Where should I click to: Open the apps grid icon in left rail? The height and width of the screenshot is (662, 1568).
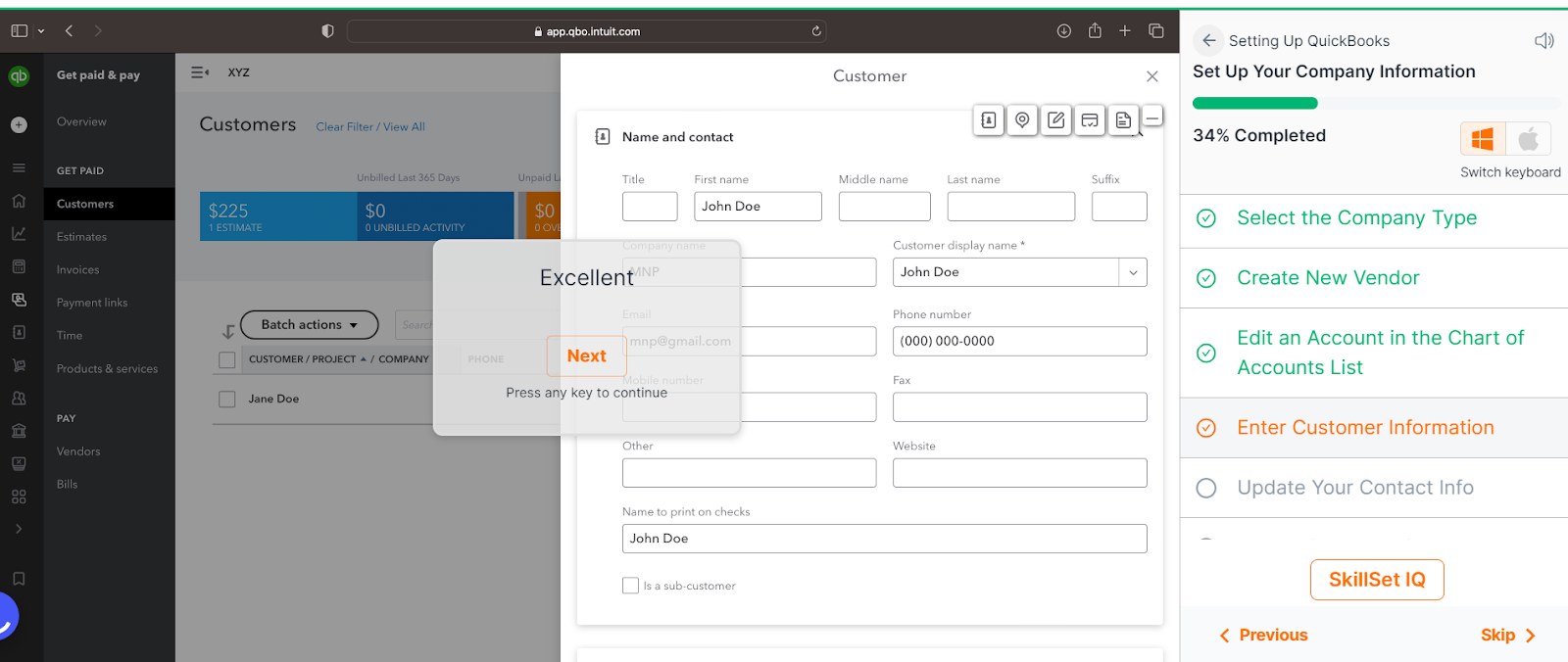[x=19, y=496]
